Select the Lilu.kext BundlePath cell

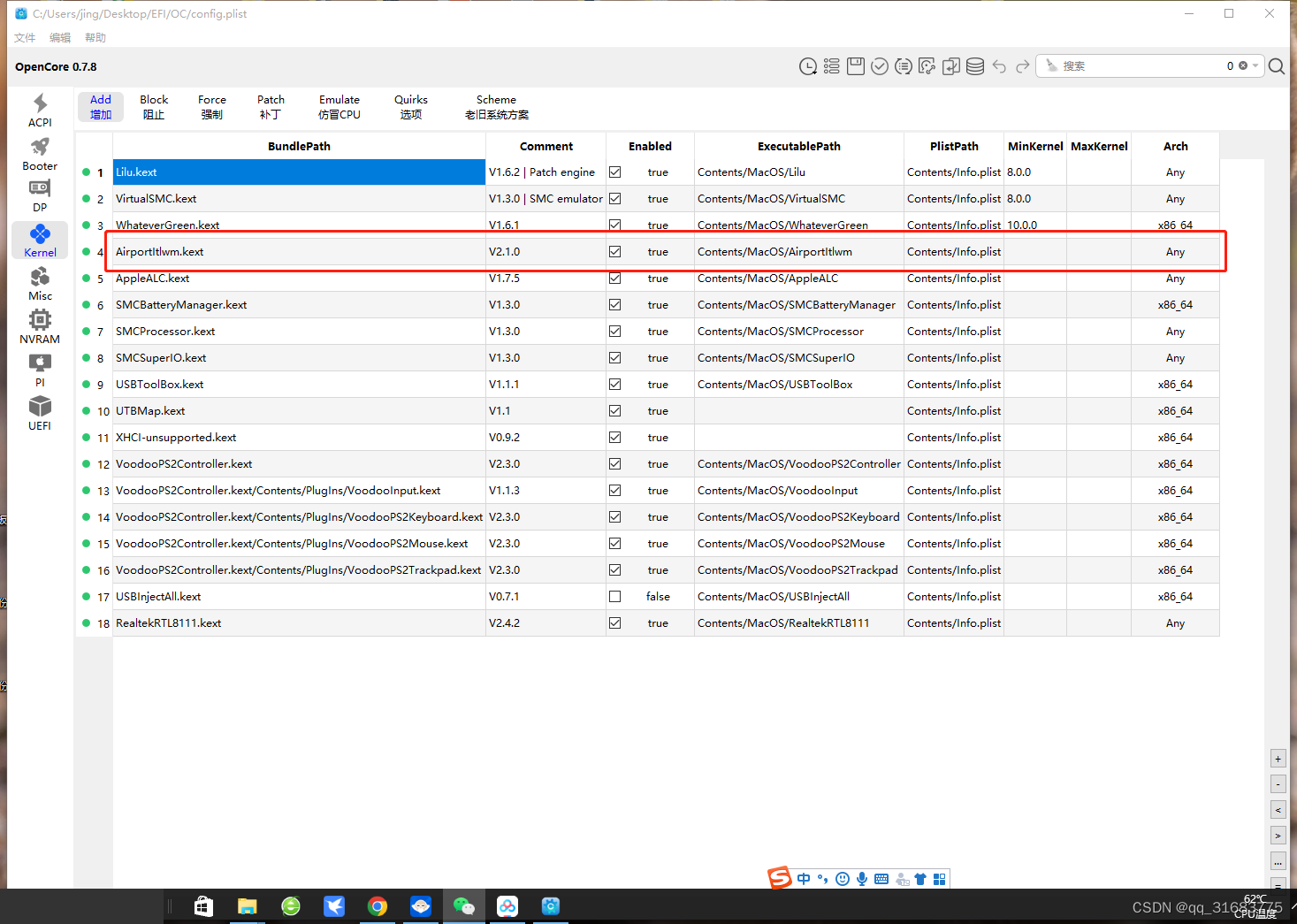299,172
